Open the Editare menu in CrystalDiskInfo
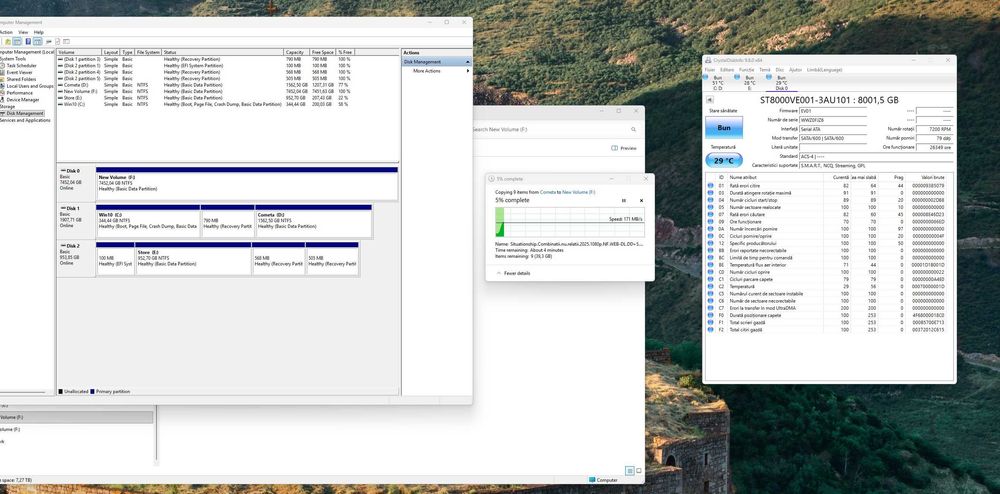Screen dimensions: 1000x494 (727, 69)
